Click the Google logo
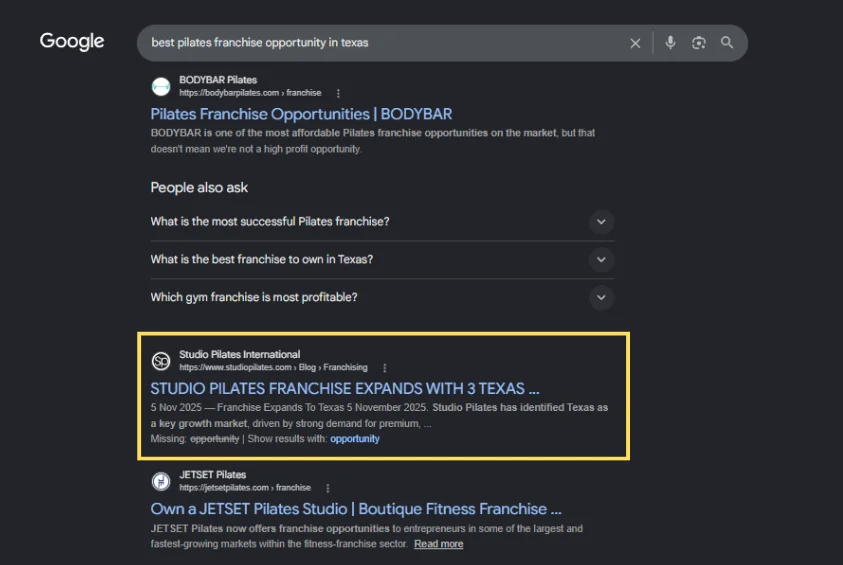The width and height of the screenshot is (843, 565). pyautogui.click(x=72, y=41)
